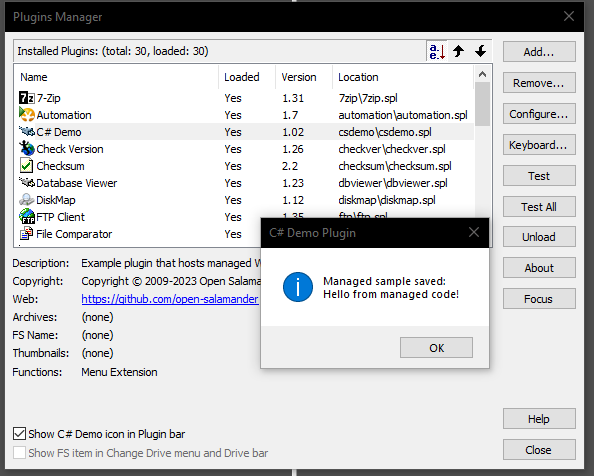Click the blue info icon in dialog
Image resolution: width=594 pixels, height=476 pixels.
[x=298, y=287]
